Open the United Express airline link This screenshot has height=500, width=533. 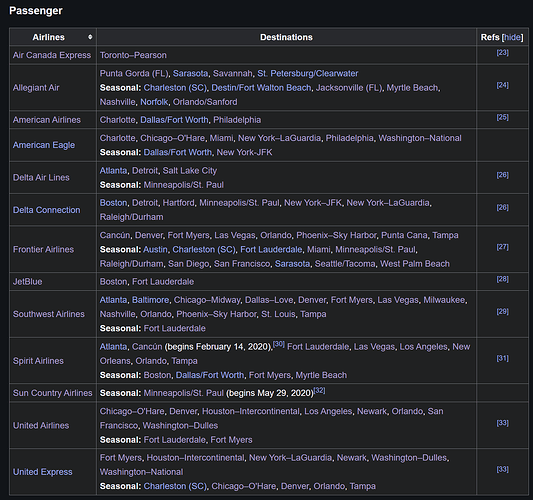42,472
